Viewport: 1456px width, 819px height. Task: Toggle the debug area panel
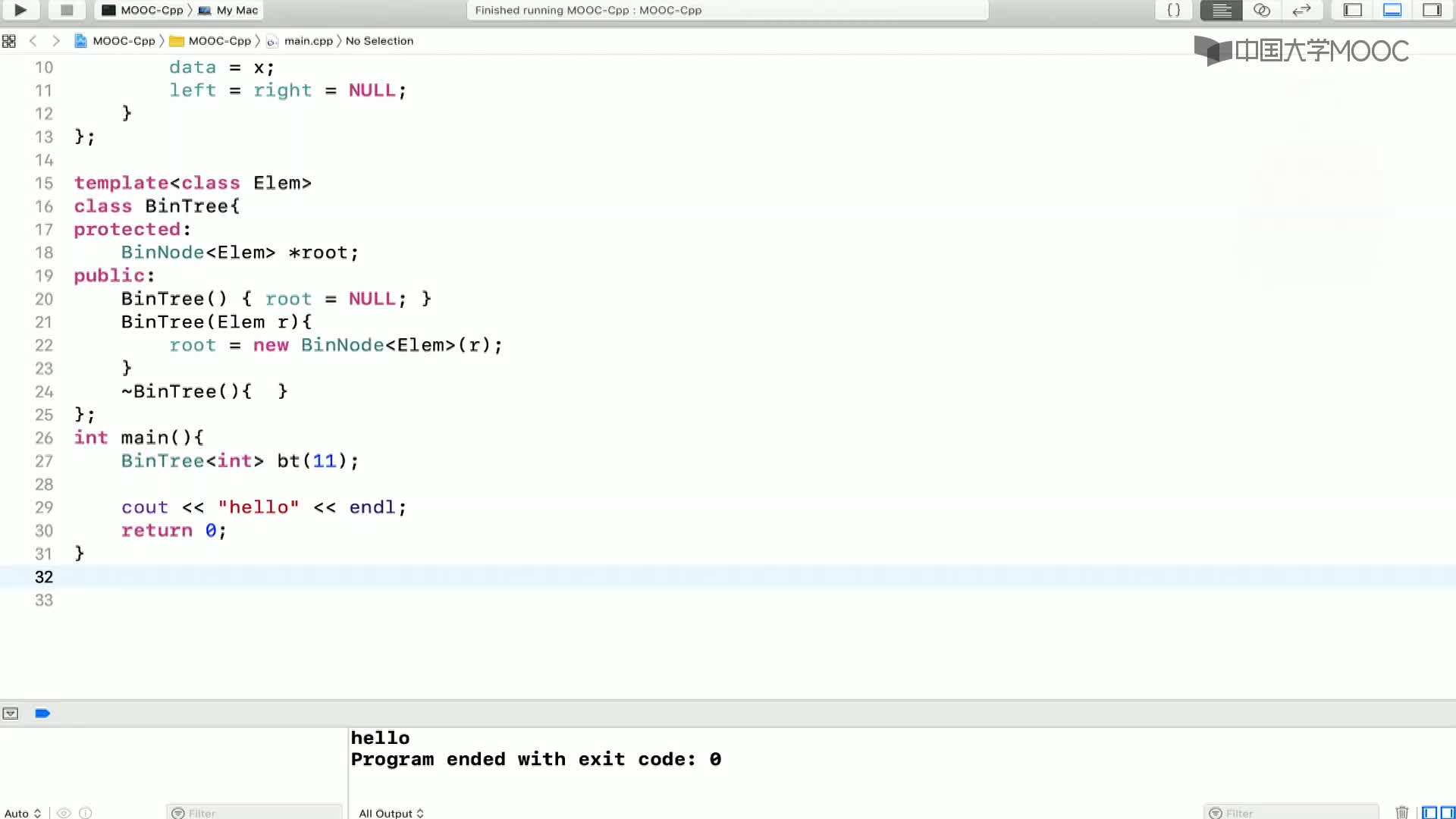tap(1392, 10)
